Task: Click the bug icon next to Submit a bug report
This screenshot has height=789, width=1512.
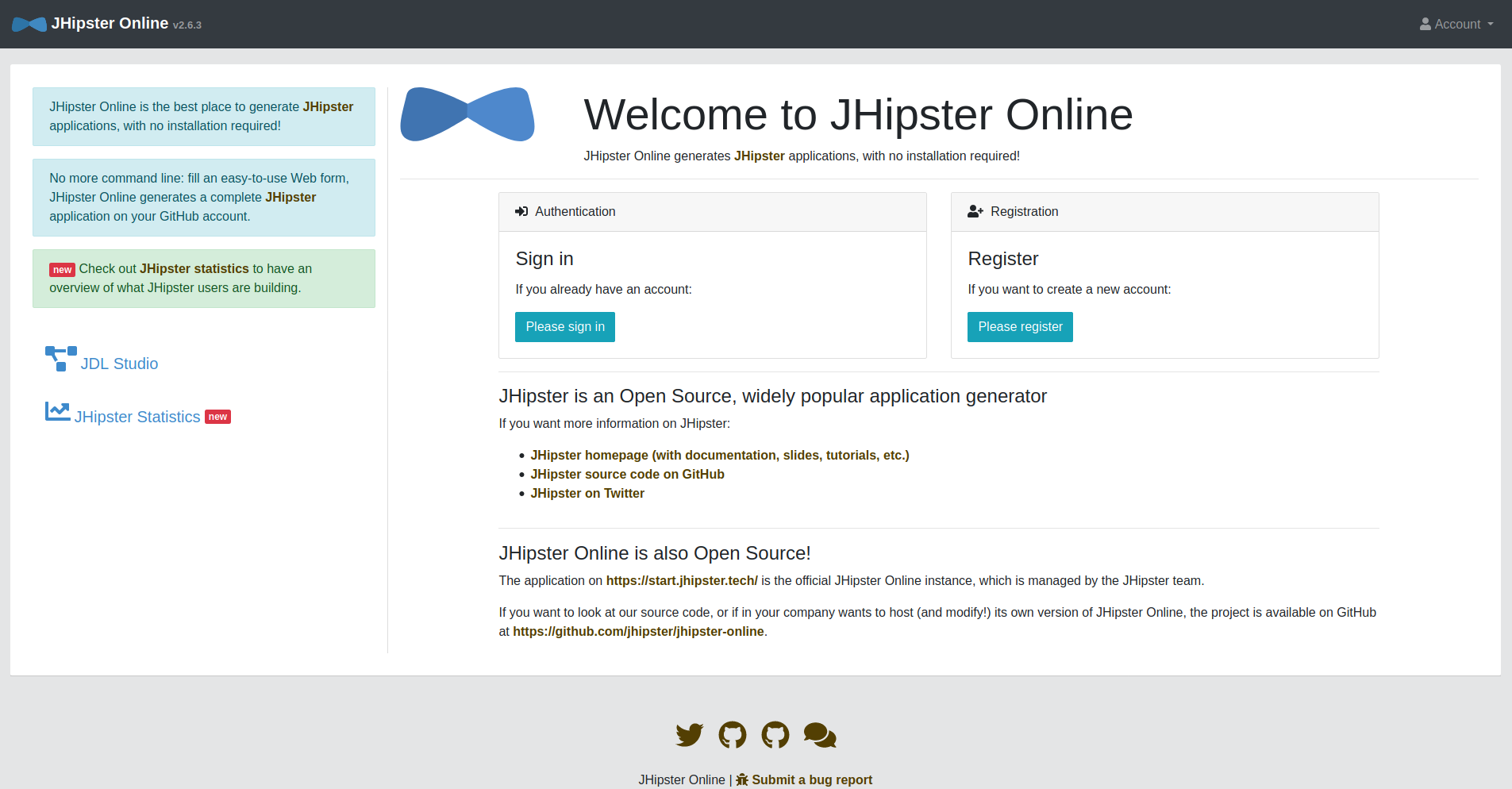Action: pyautogui.click(x=742, y=779)
